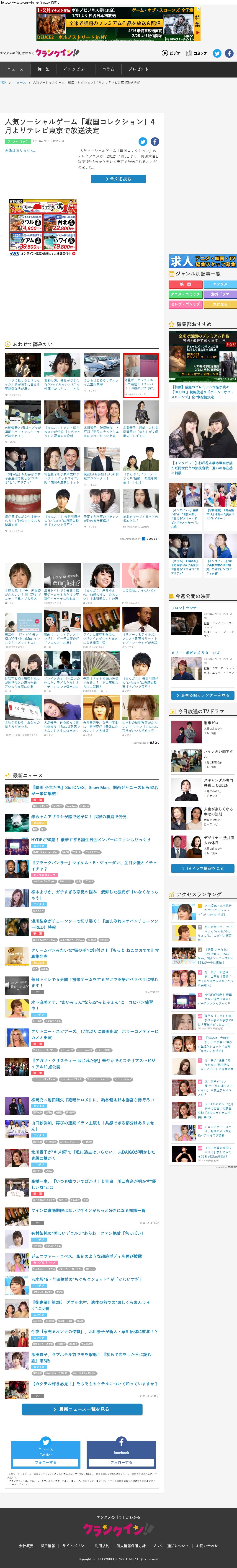Image resolution: width=237 pixels, height=1568 pixels.
Task: Select the 特集 navigation tab
Action: 44,69
